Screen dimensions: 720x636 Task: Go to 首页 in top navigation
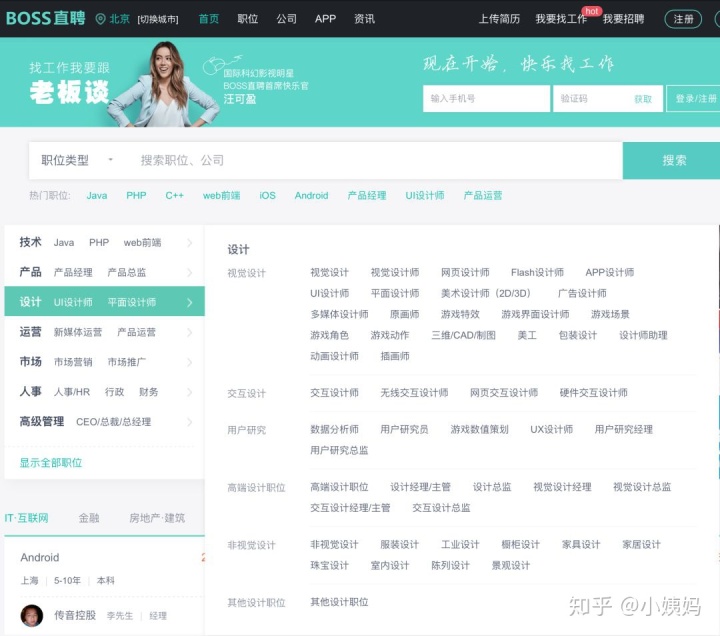coord(209,19)
